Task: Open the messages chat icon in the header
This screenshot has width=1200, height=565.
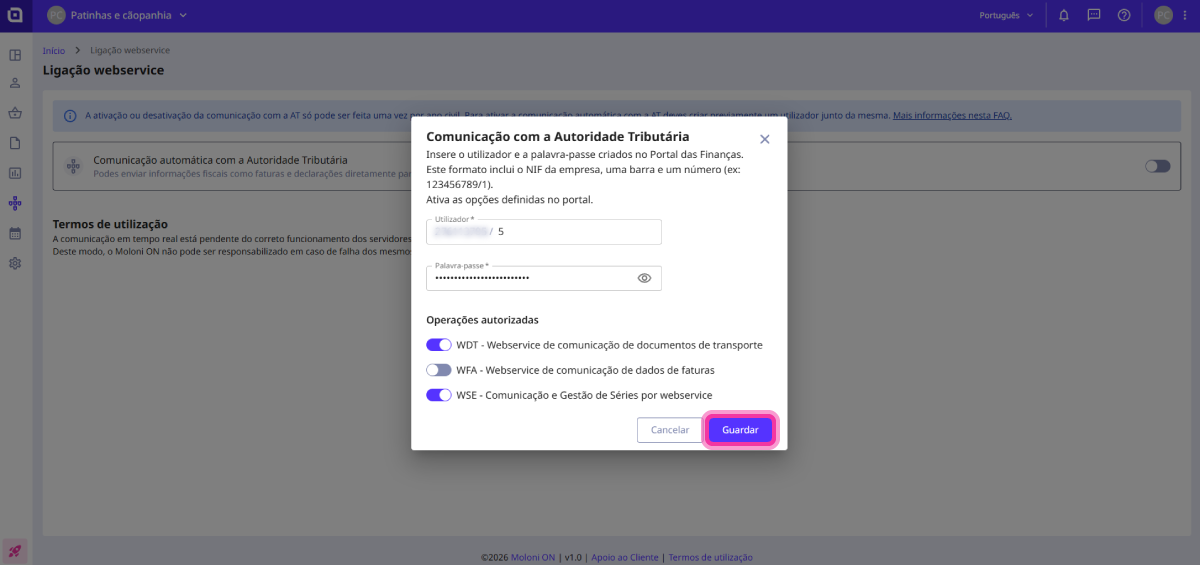Action: (1094, 15)
